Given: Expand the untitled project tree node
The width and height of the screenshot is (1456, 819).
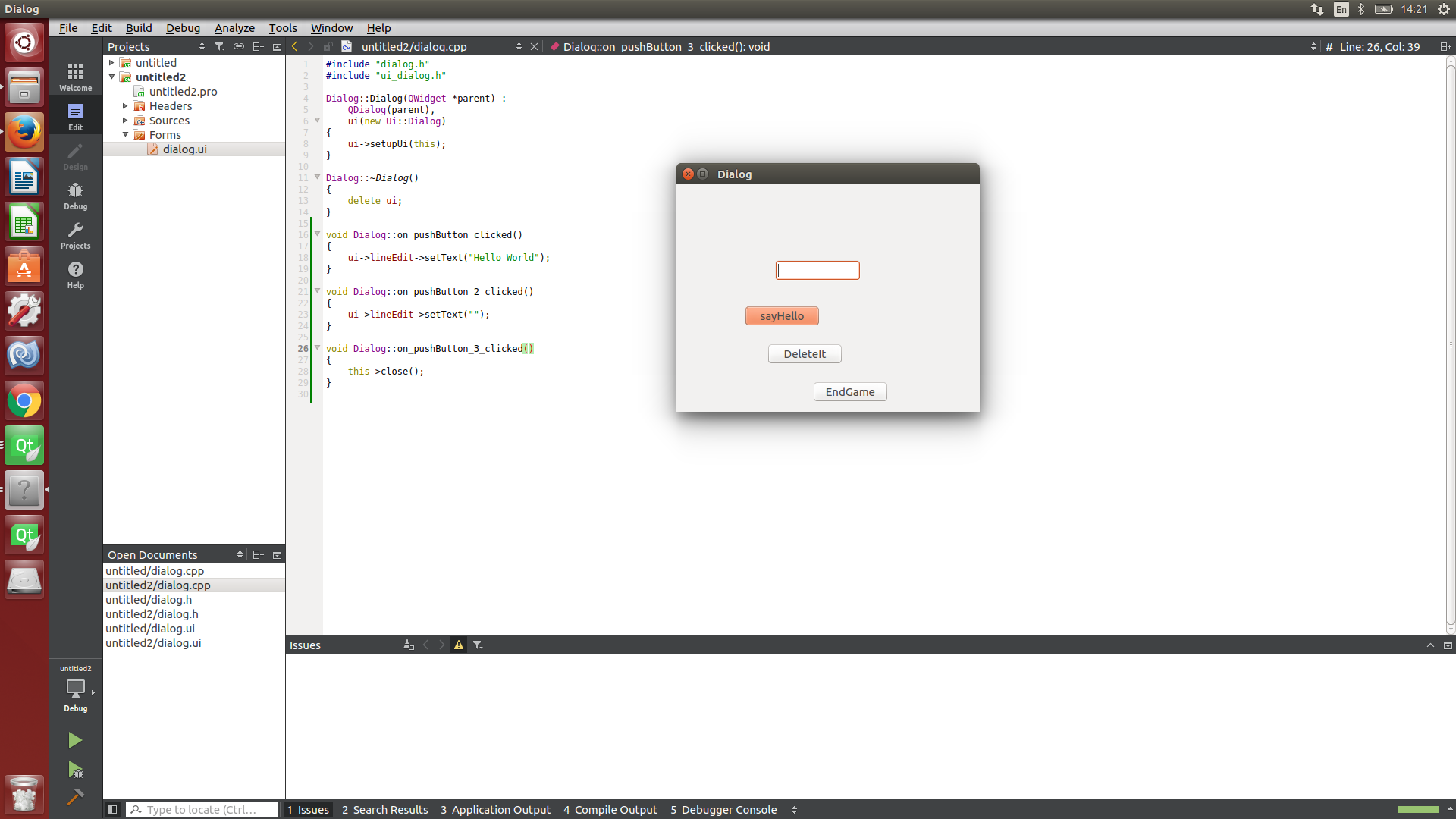Looking at the screenshot, I should pyautogui.click(x=111, y=63).
